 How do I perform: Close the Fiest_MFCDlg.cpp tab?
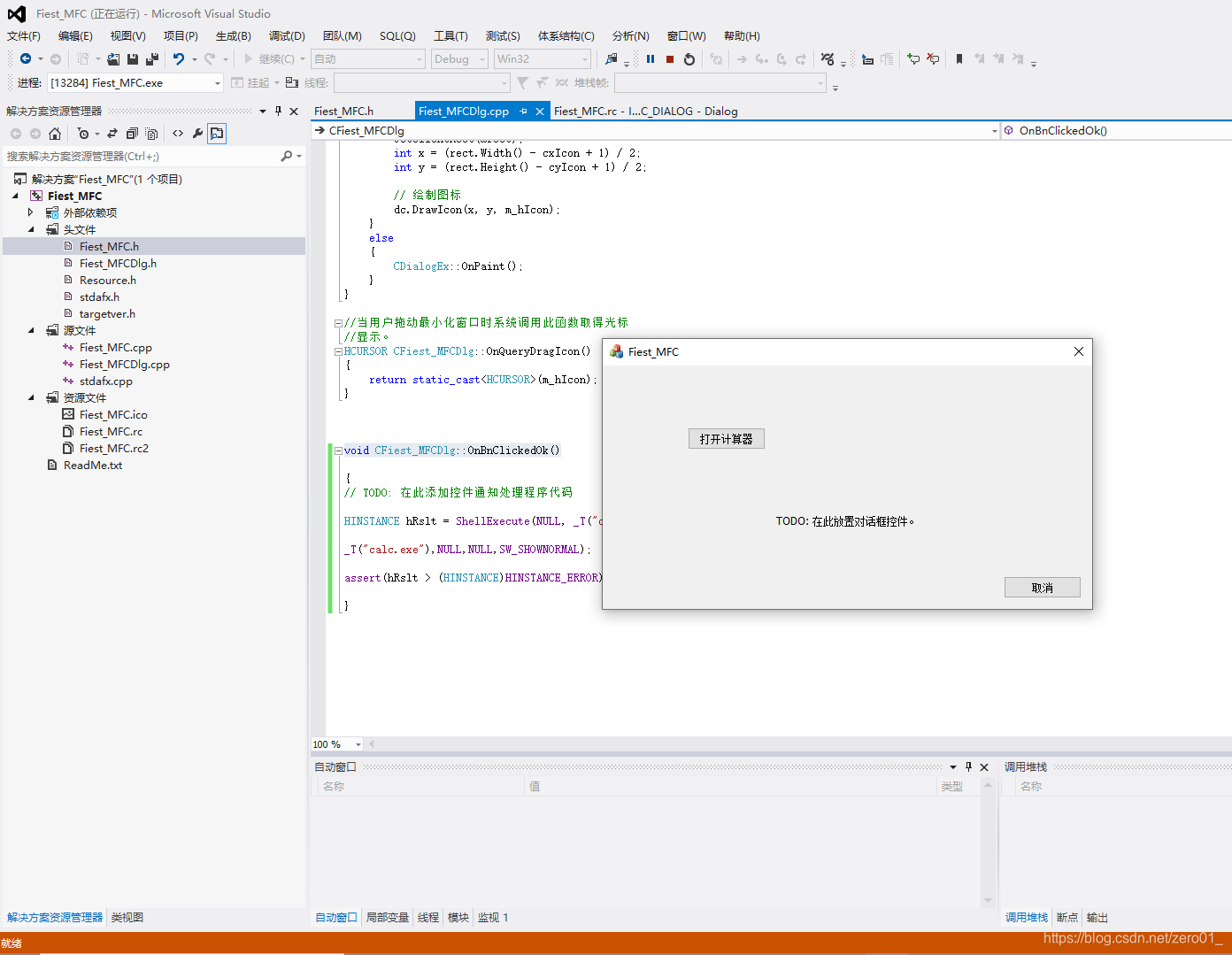pos(540,111)
